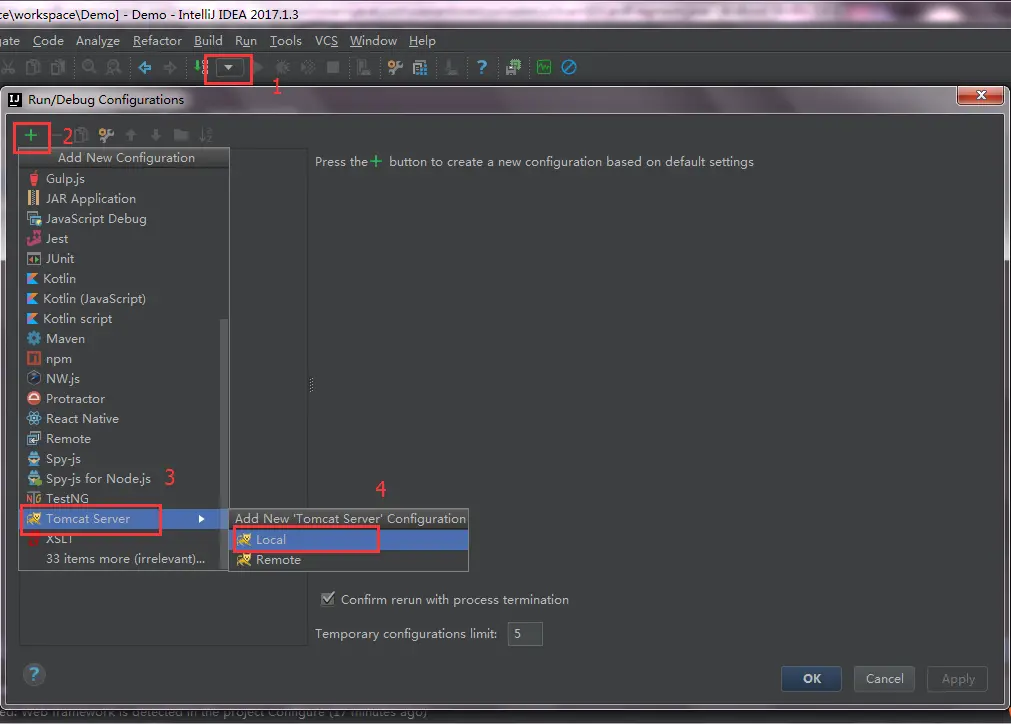This screenshot has height=724, width=1011.
Task: Open the Build menu
Action: [x=208, y=41]
